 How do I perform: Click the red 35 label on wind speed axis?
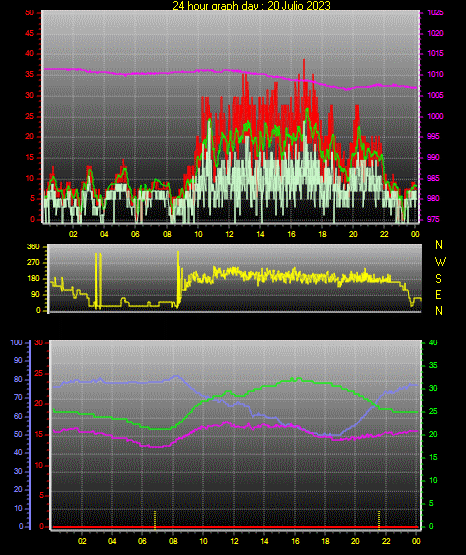tap(30, 75)
